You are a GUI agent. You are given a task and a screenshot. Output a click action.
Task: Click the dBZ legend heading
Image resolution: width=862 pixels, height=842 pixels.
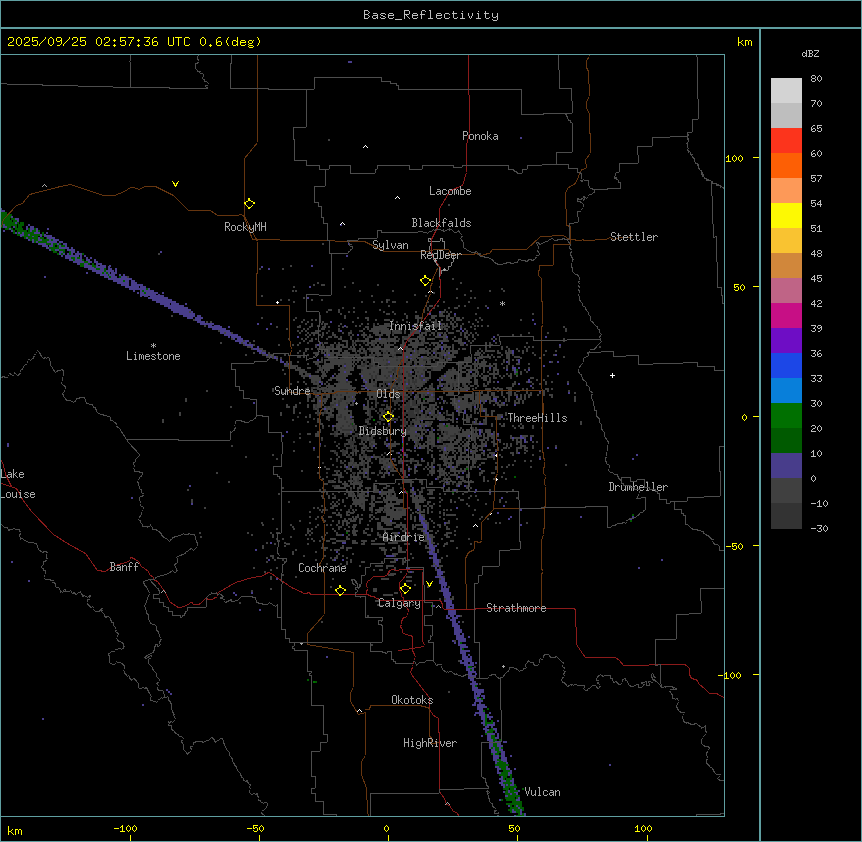[x=811, y=53]
